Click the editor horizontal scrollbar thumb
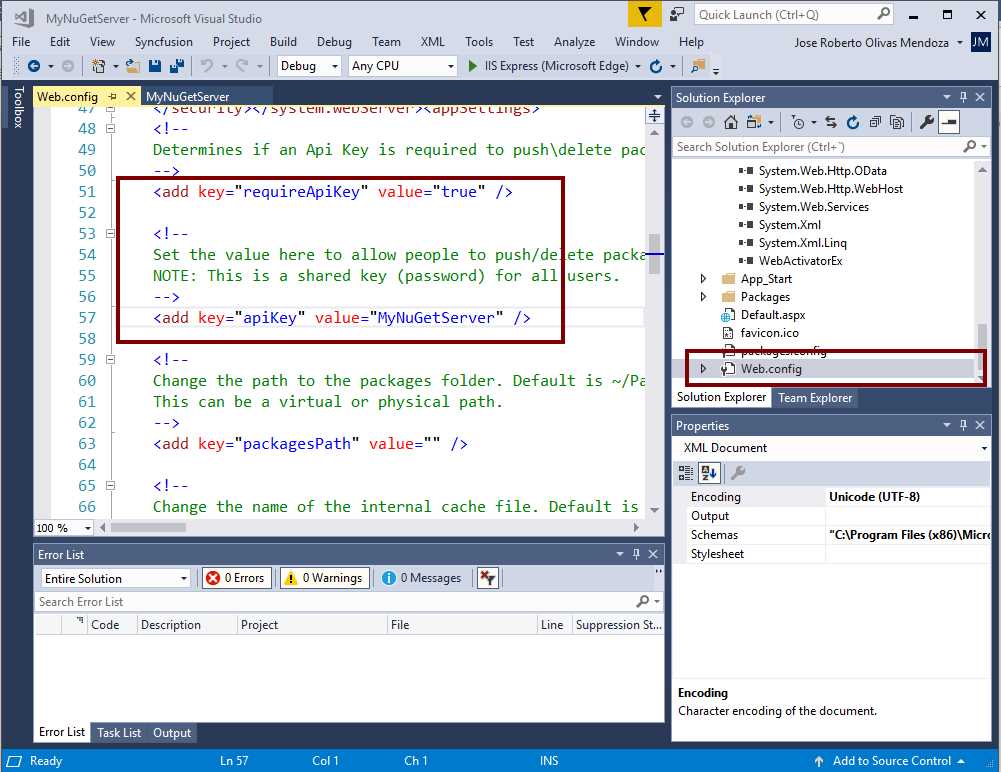 [148, 527]
